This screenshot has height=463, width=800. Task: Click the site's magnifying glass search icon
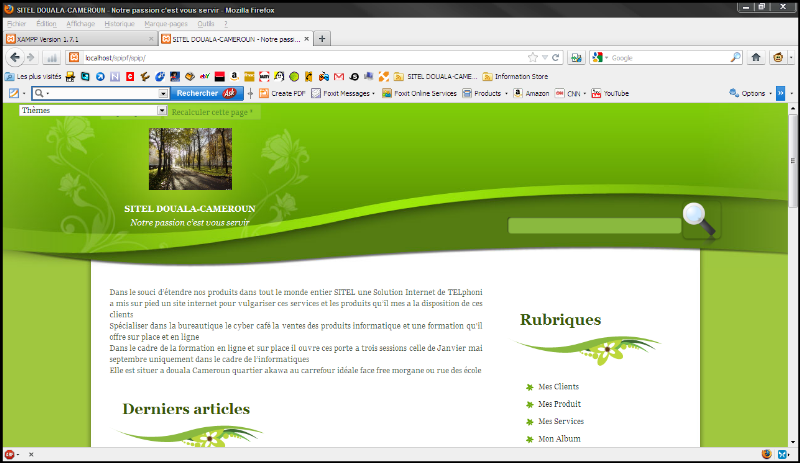pyautogui.click(x=698, y=219)
